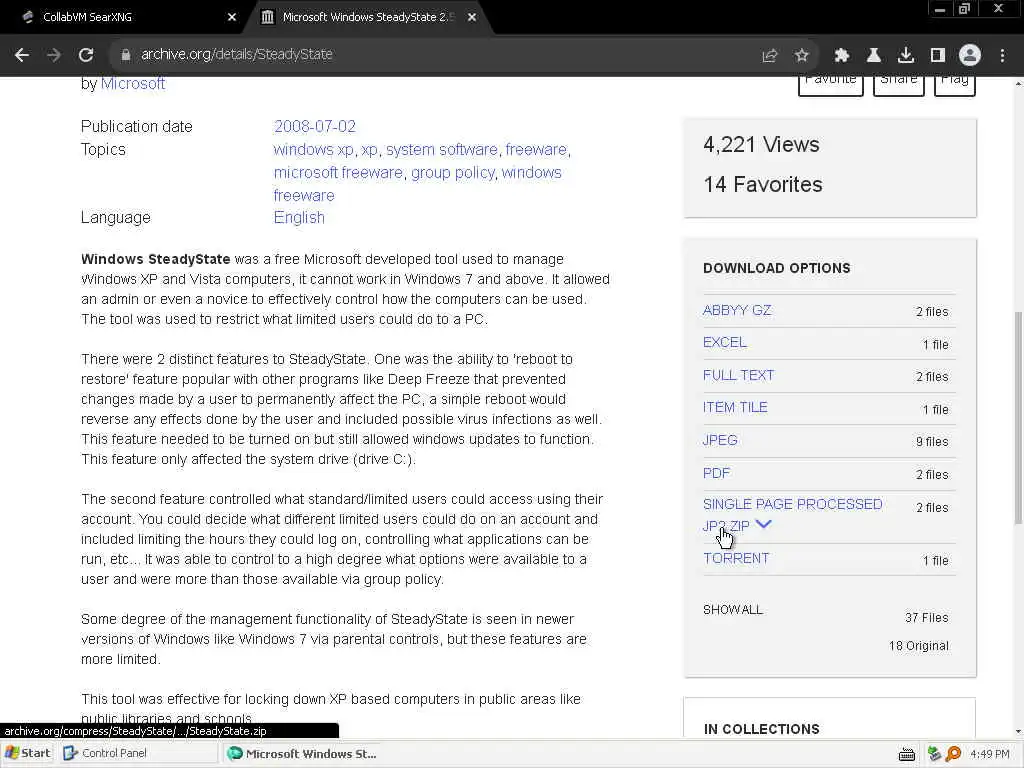
Task: Click the network tray icon
Action: (x=935, y=754)
